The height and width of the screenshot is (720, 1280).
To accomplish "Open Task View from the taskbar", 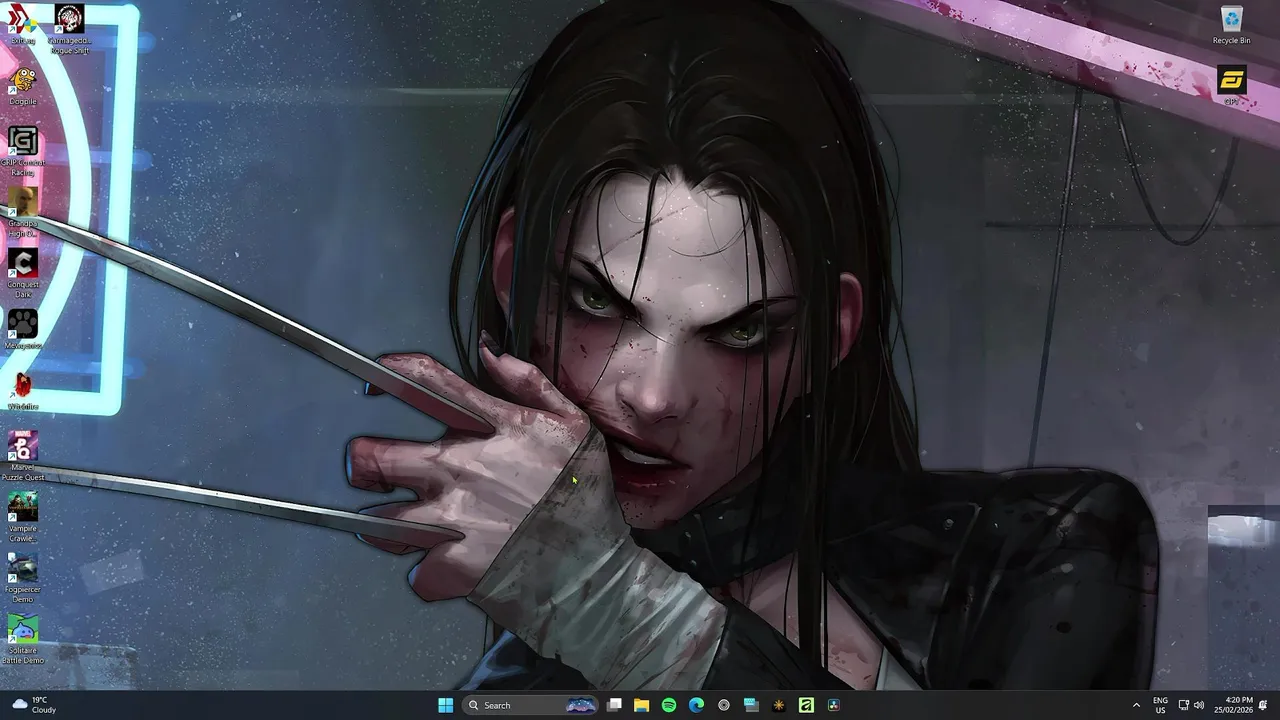I will coord(615,705).
